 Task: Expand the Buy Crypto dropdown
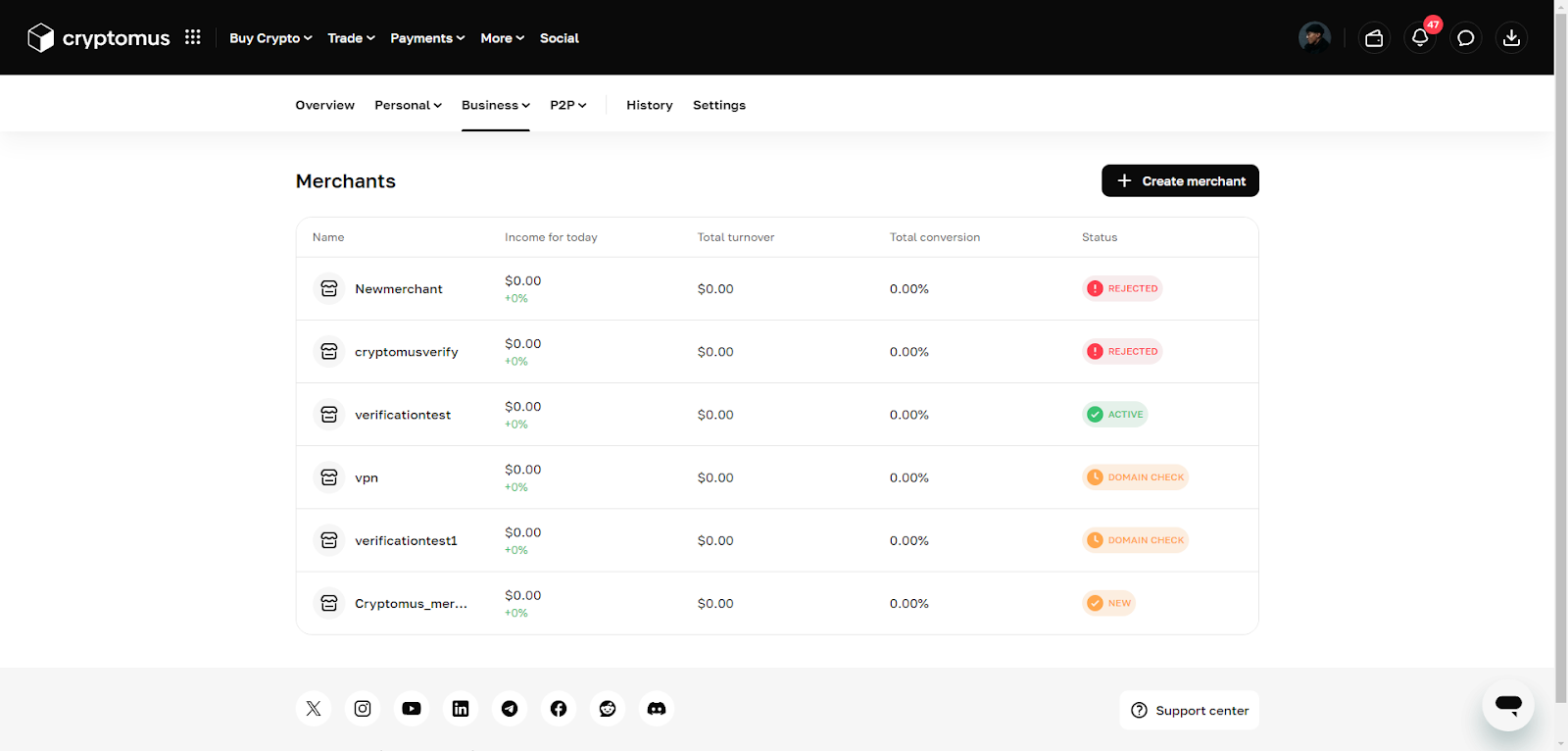[x=270, y=38]
